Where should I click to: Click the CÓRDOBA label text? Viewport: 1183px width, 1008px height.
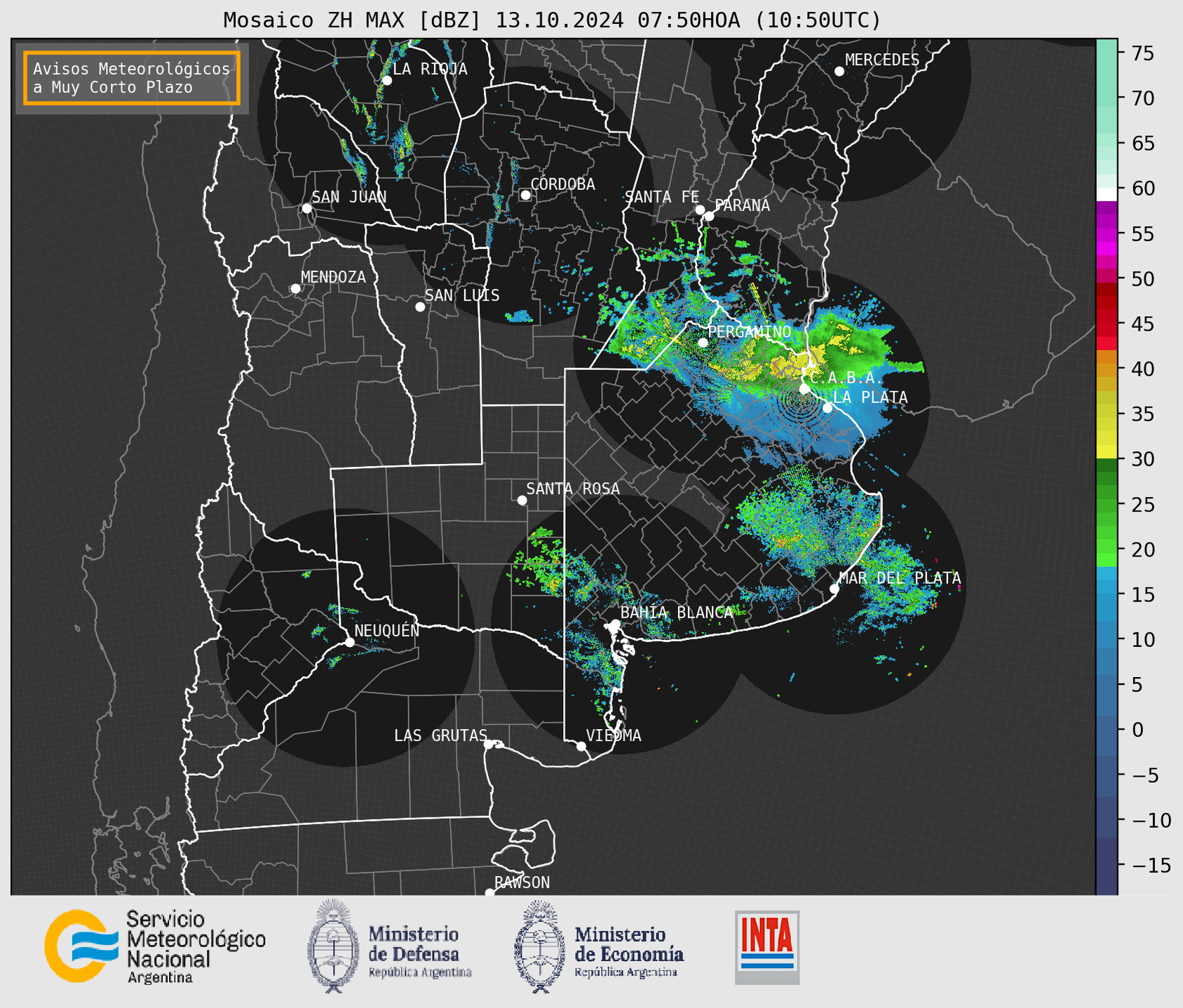[x=562, y=184]
